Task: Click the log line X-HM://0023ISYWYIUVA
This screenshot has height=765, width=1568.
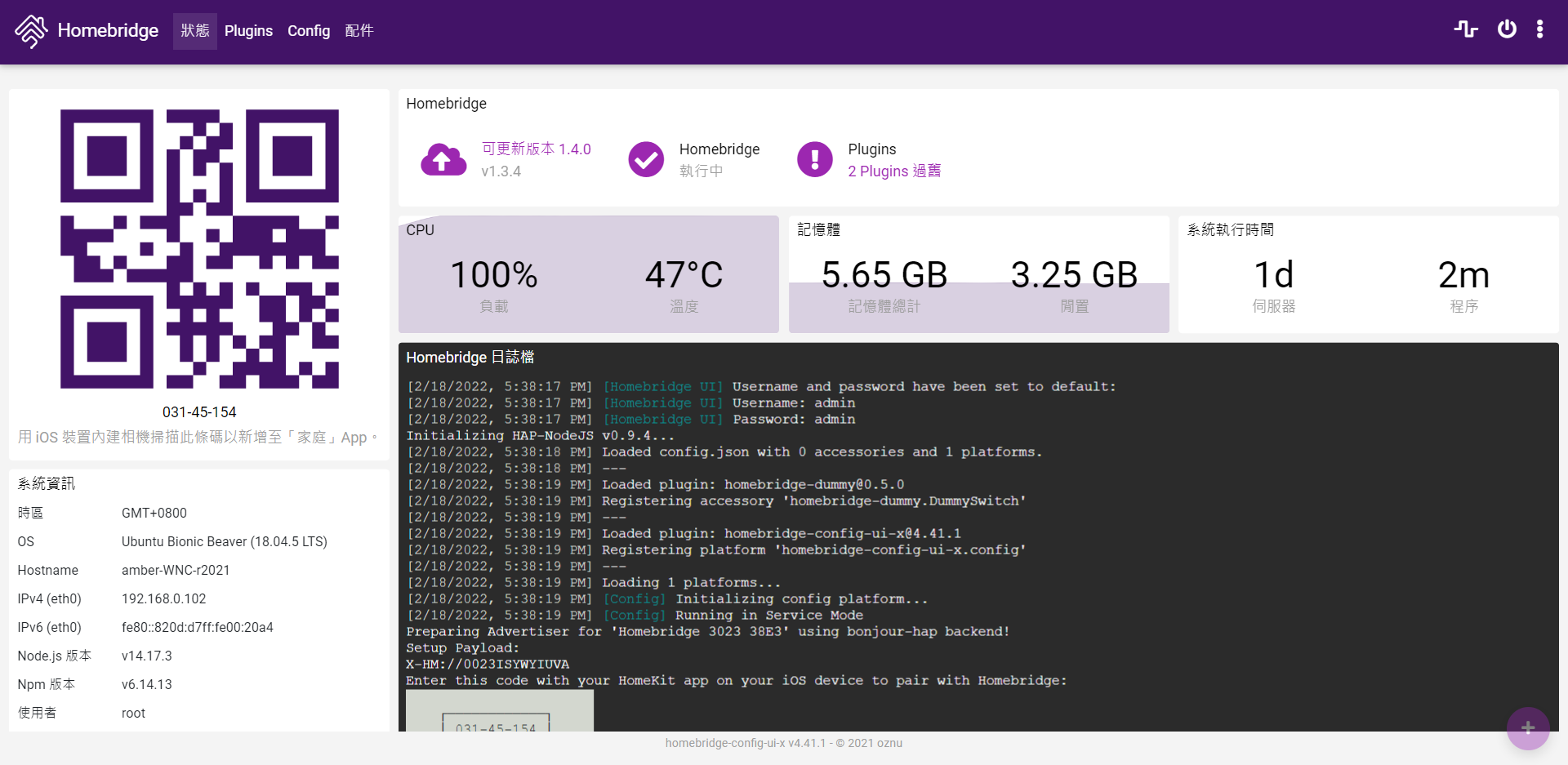Action: coord(488,665)
